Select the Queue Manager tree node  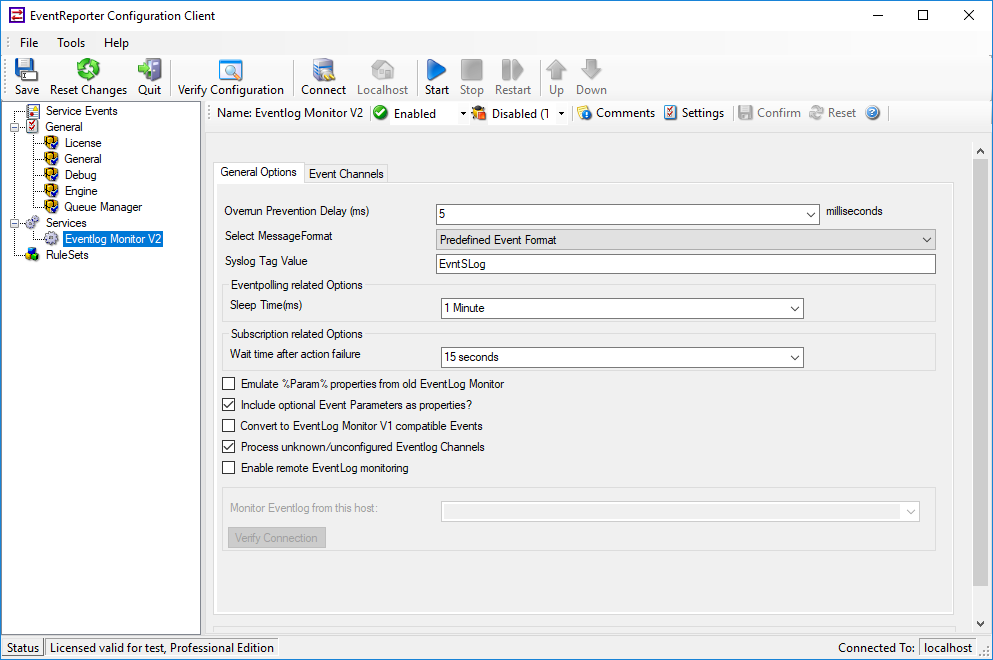(103, 207)
